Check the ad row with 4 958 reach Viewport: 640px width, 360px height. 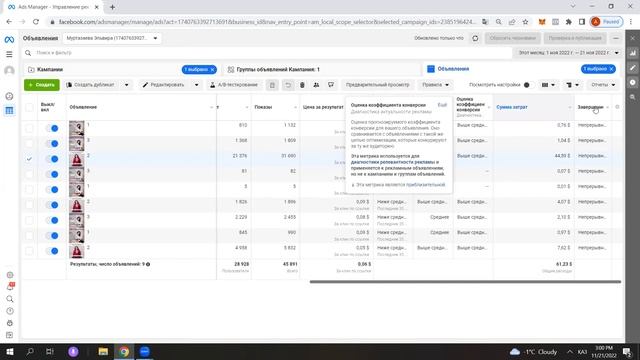(x=29, y=251)
